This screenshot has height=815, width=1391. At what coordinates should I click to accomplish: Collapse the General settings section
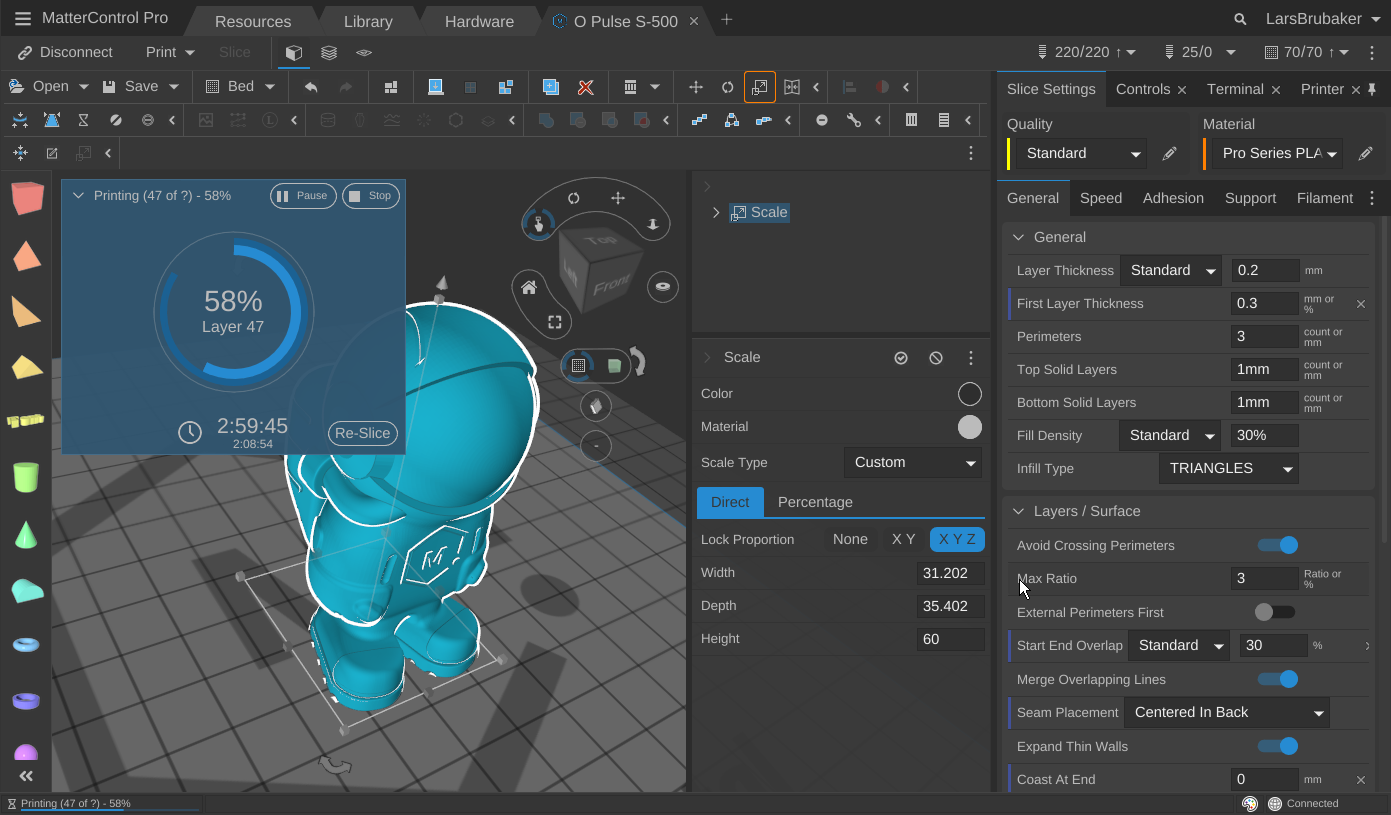tap(1018, 237)
